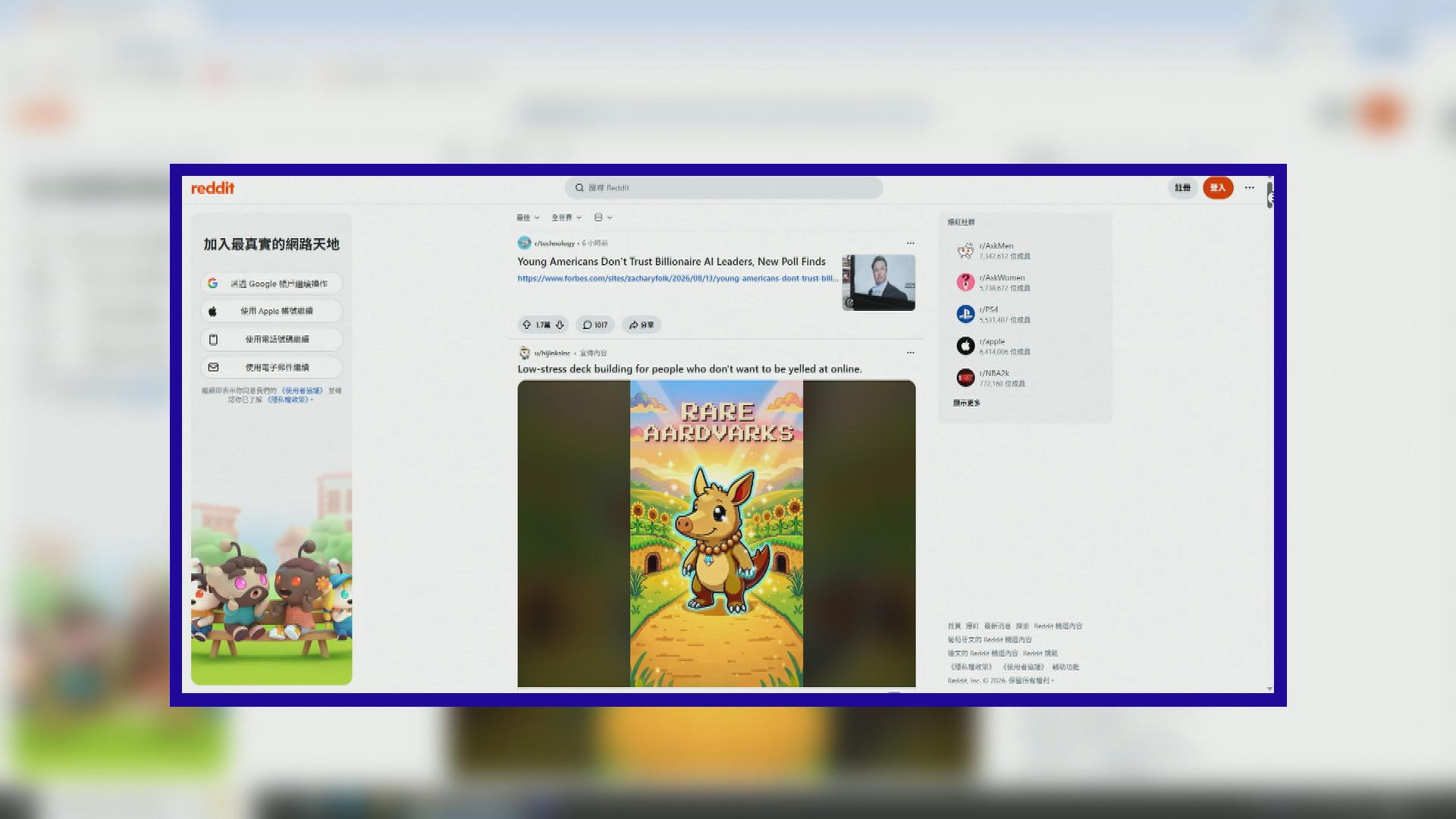
Task: Open the forbes.com article link
Action: tap(678, 278)
